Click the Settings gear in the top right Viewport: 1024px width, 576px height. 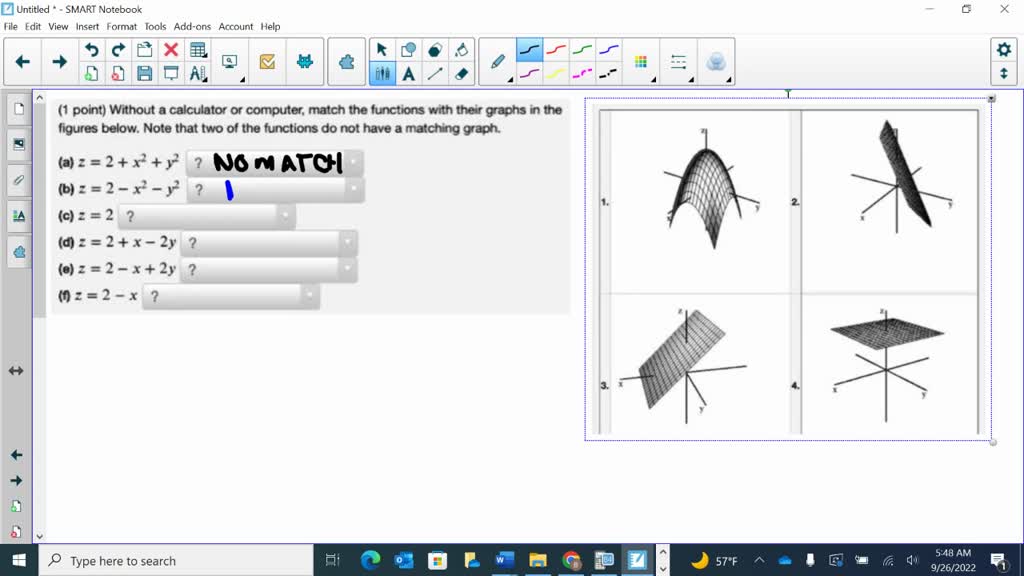coord(1003,48)
